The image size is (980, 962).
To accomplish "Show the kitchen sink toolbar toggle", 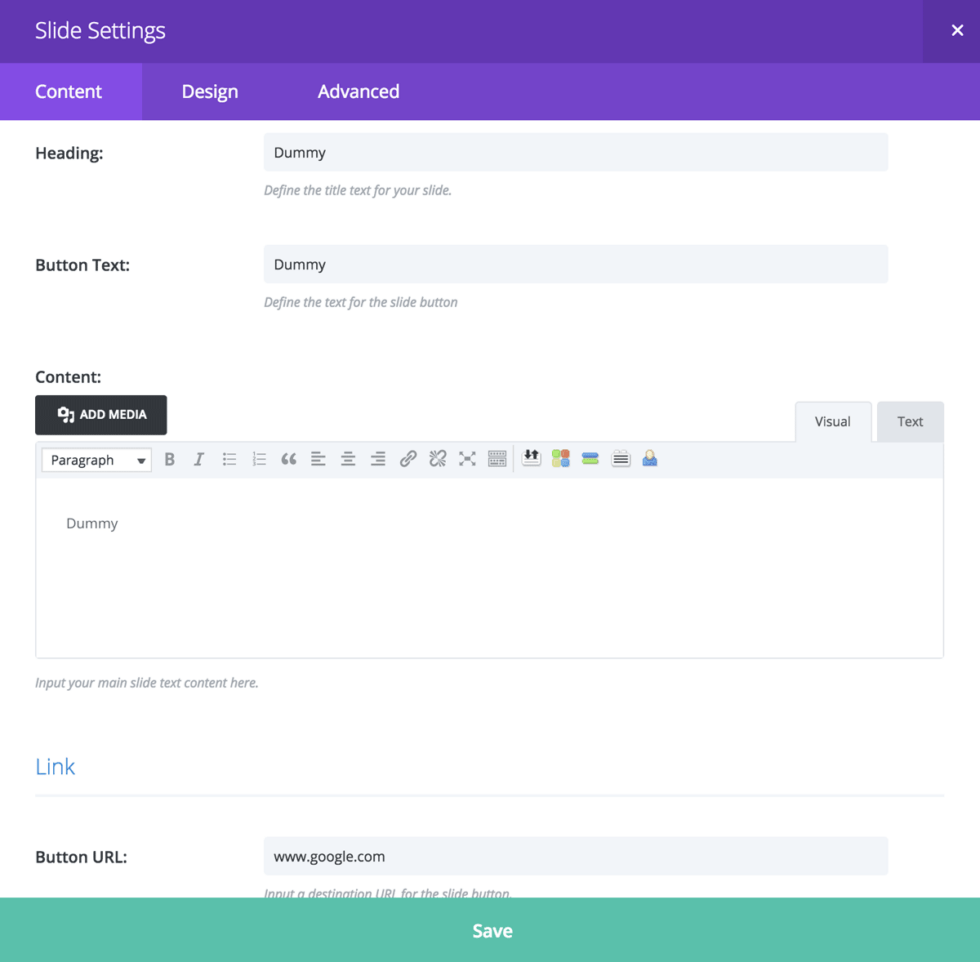I will tap(497, 459).
